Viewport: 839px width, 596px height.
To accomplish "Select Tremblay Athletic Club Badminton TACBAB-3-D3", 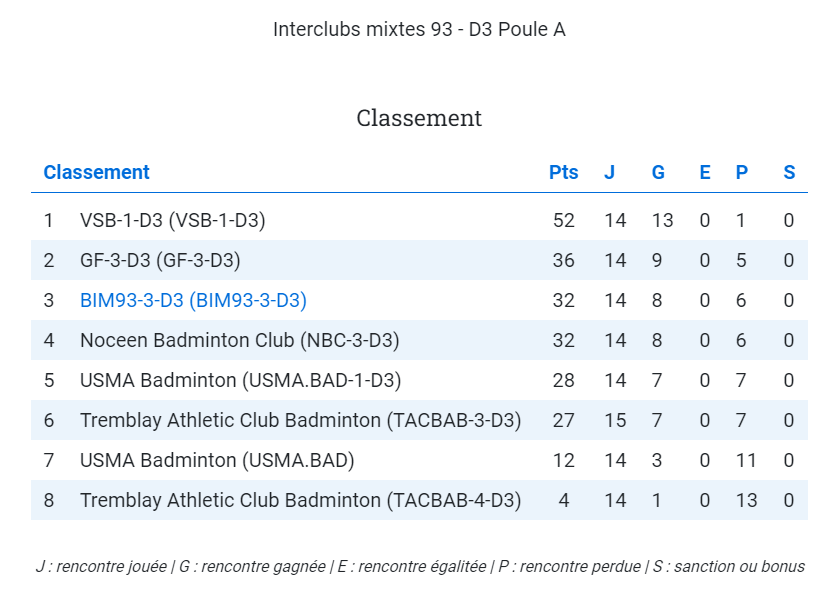I will (x=300, y=420).
